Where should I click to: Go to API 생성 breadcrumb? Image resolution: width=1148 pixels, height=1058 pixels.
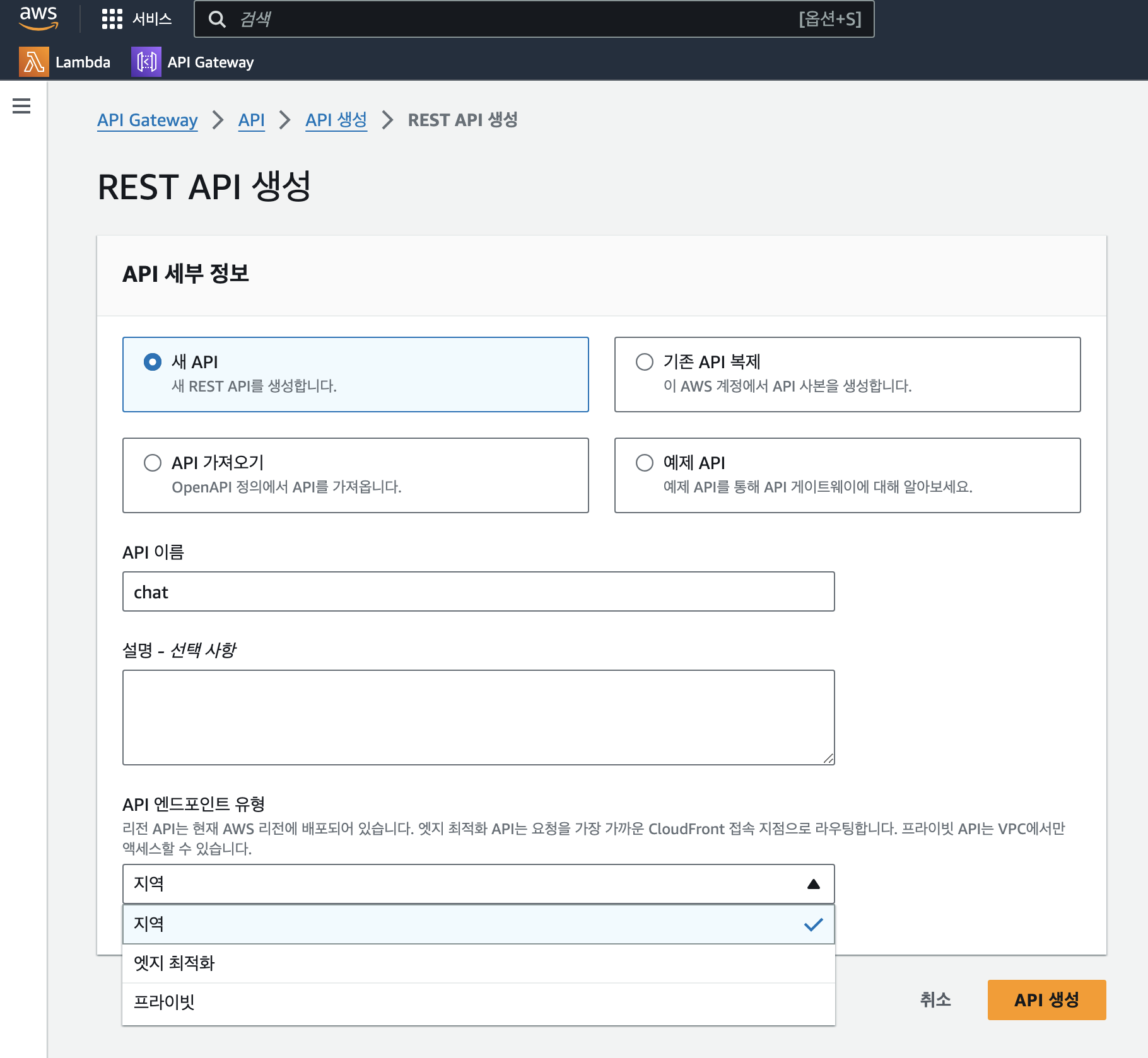click(x=336, y=120)
